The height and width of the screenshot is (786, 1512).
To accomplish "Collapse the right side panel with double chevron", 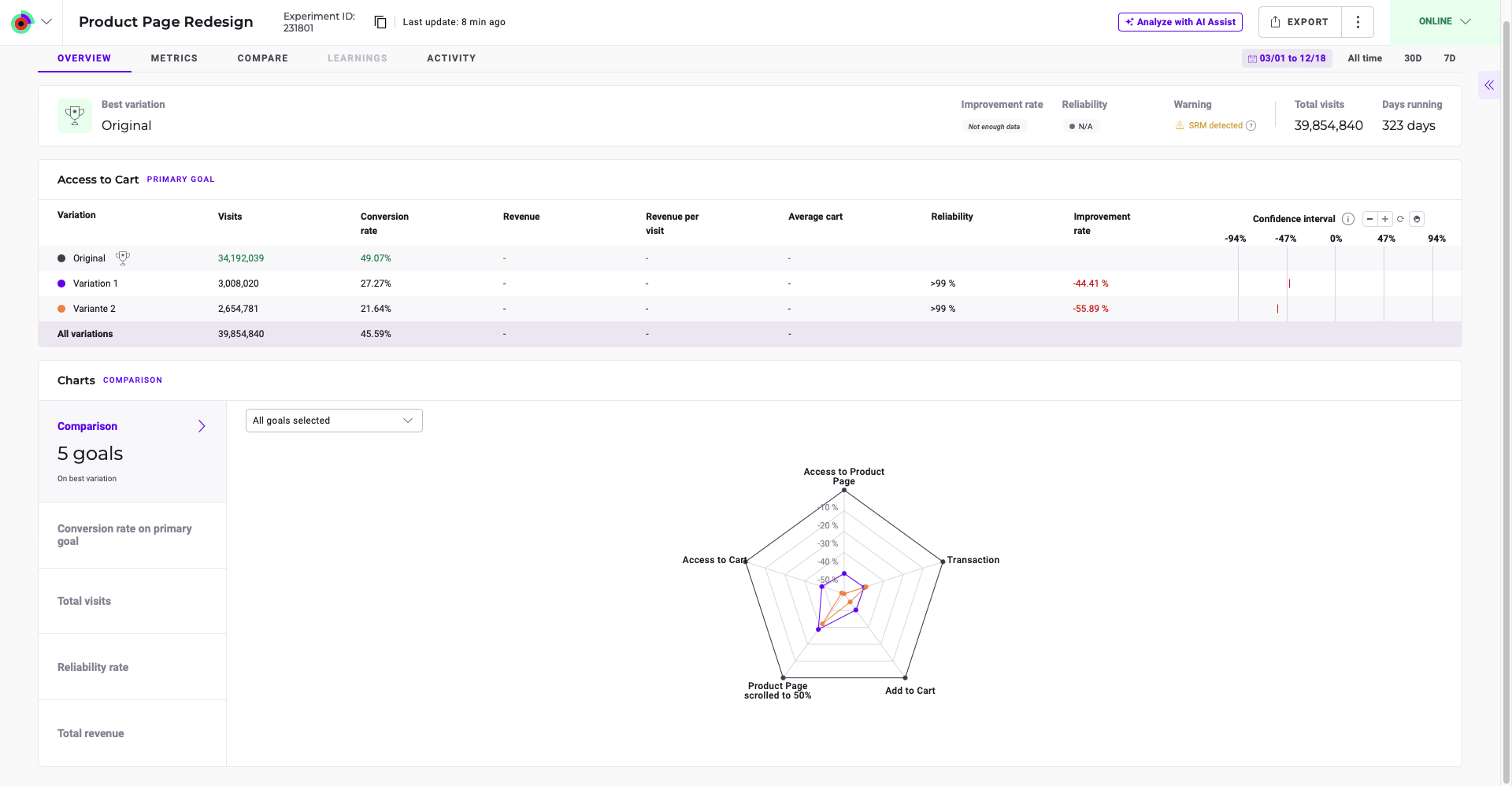I will coord(1488,85).
